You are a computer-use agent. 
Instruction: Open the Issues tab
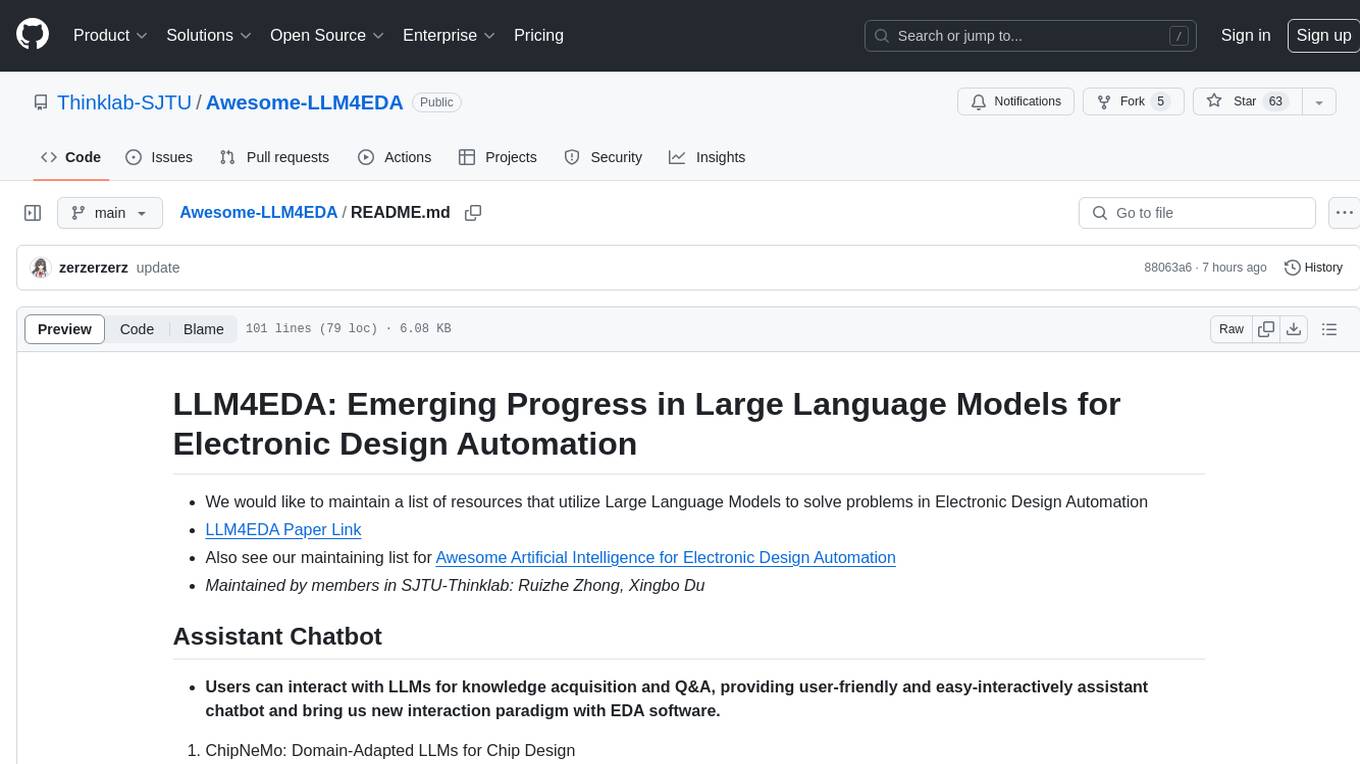[x=159, y=157]
